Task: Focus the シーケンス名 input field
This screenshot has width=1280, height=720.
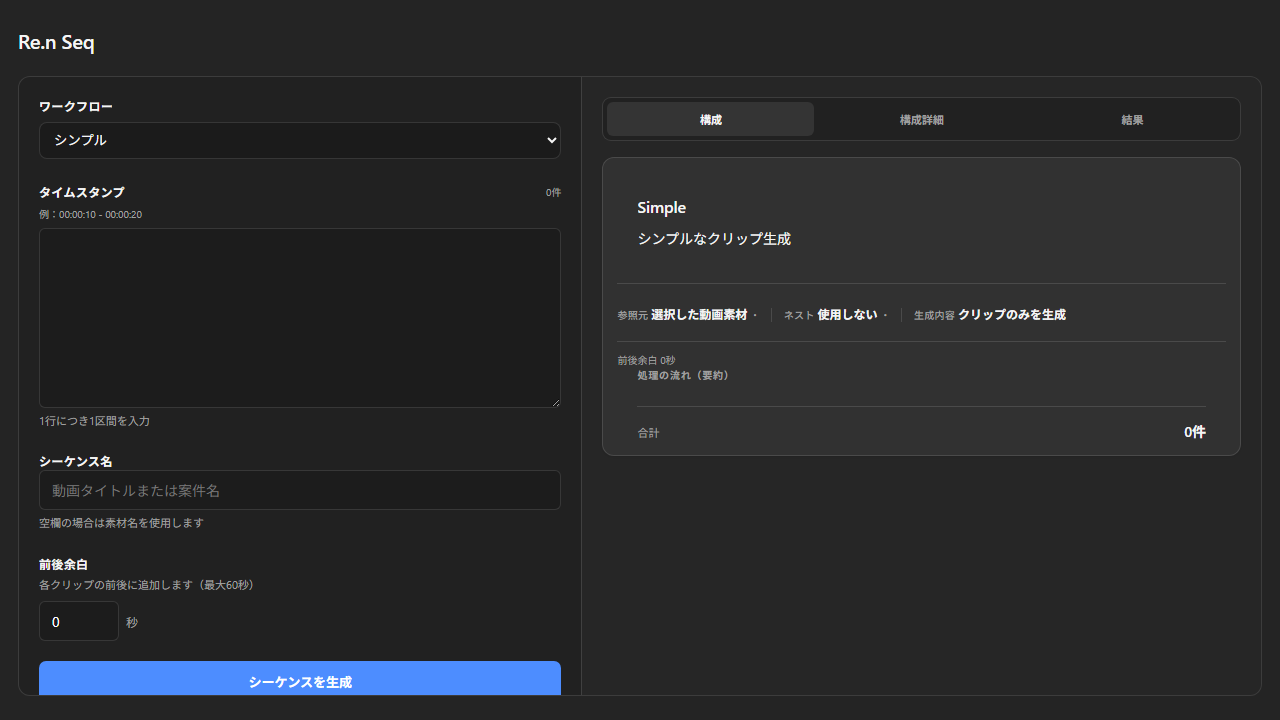Action: [300, 490]
